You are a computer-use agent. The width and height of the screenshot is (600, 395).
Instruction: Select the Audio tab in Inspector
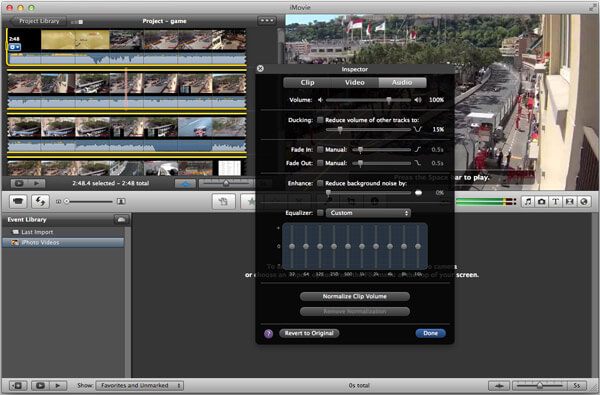pos(402,83)
